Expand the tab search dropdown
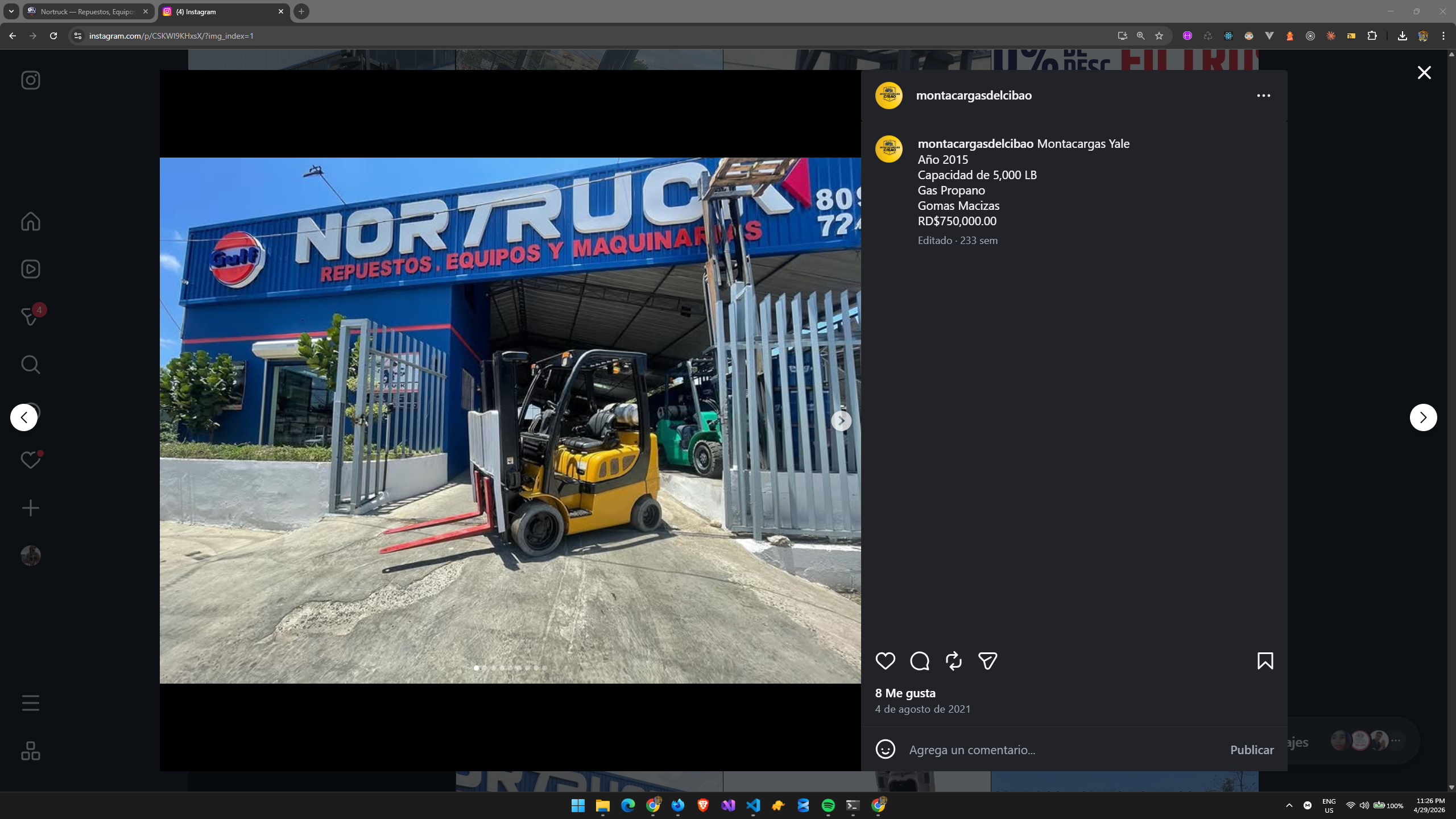1456x819 pixels. point(11,11)
